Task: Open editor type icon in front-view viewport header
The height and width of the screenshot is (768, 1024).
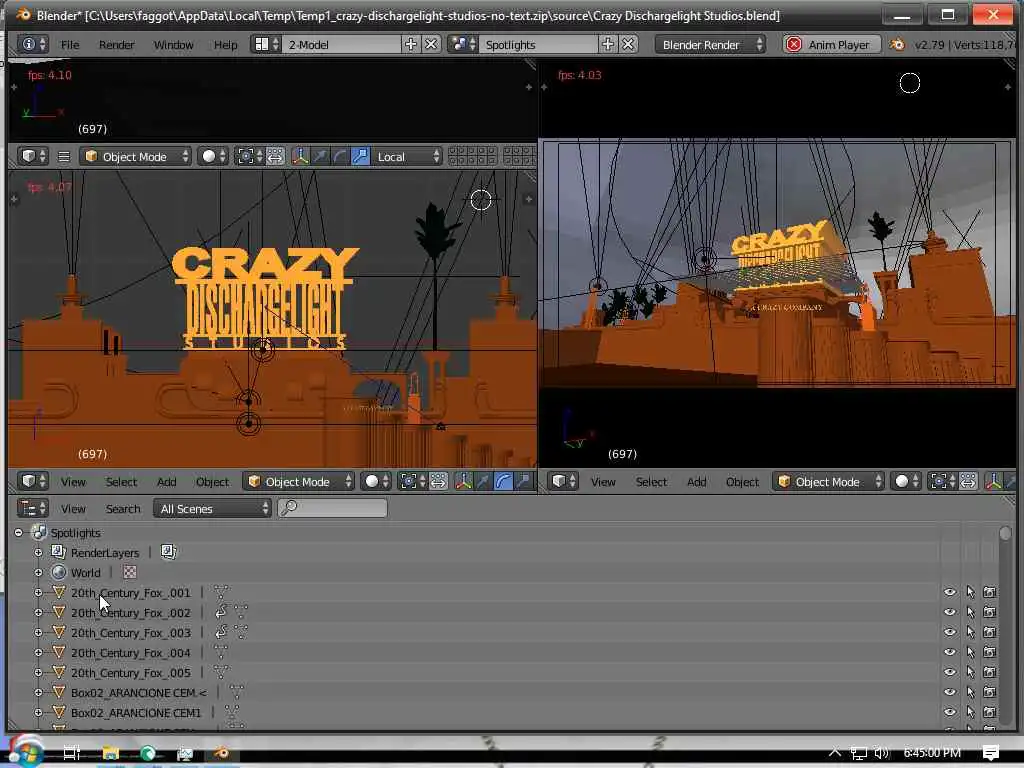Action: [33, 481]
